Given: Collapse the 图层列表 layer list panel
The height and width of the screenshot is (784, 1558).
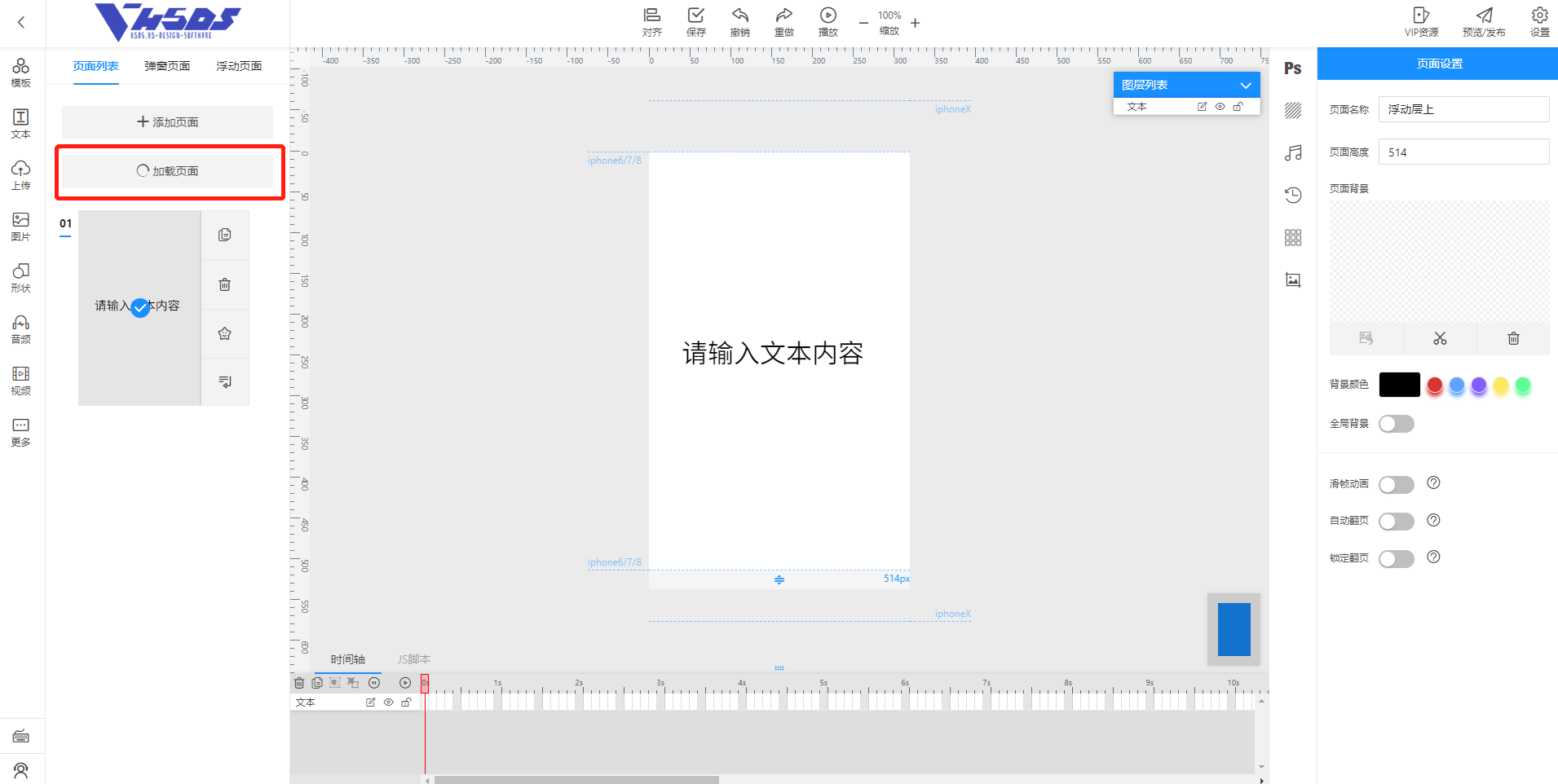Looking at the screenshot, I should [1246, 85].
